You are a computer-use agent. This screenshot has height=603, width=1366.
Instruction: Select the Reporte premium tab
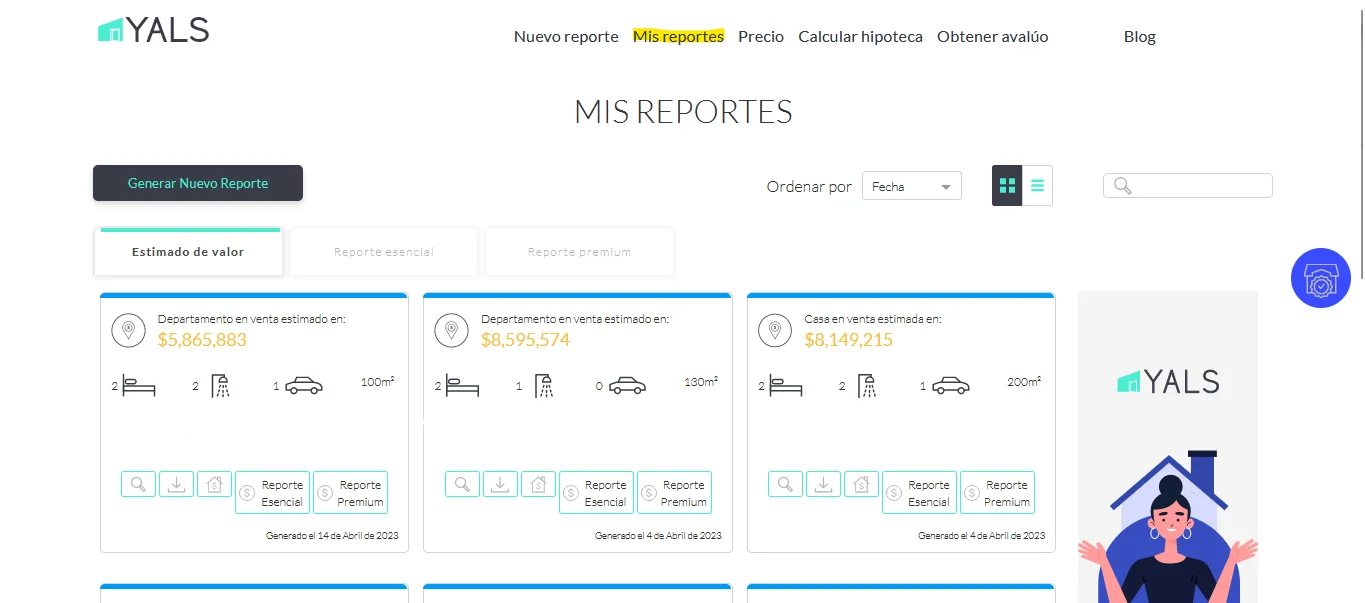[x=580, y=252]
